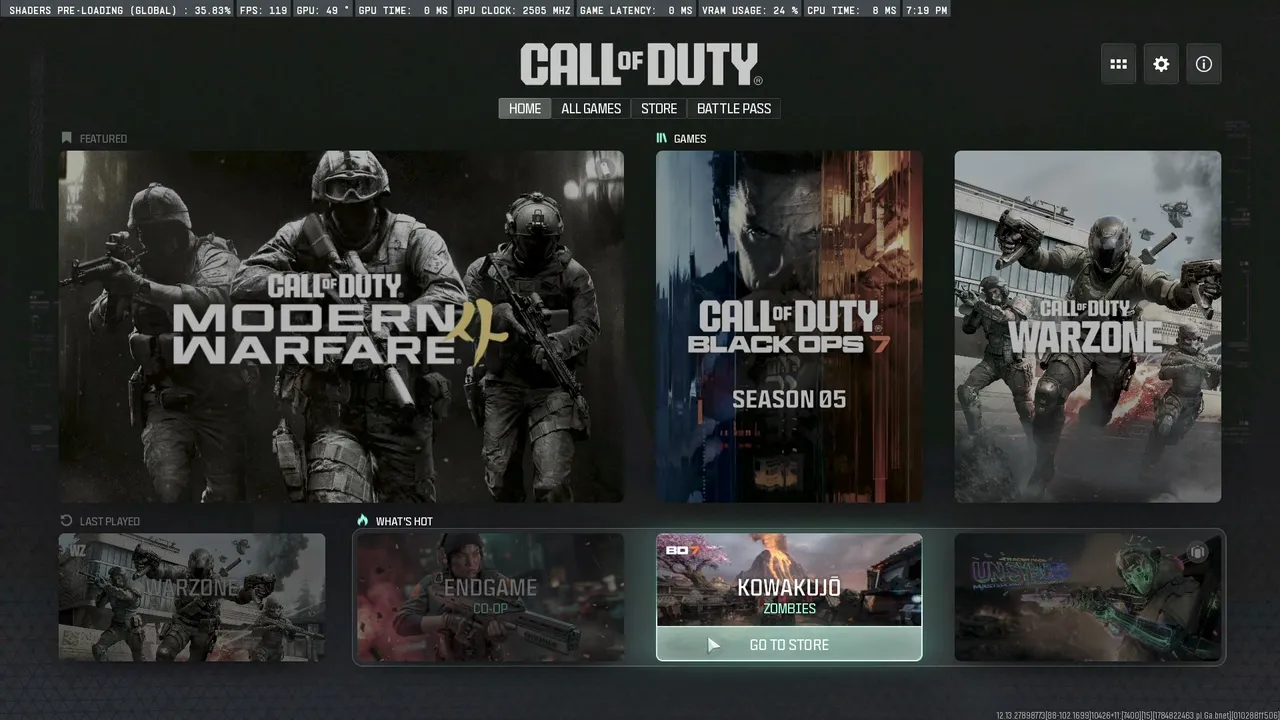The height and width of the screenshot is (720, 1280).
Task: Open the settings gear
Action: [x=1161, y=64]
